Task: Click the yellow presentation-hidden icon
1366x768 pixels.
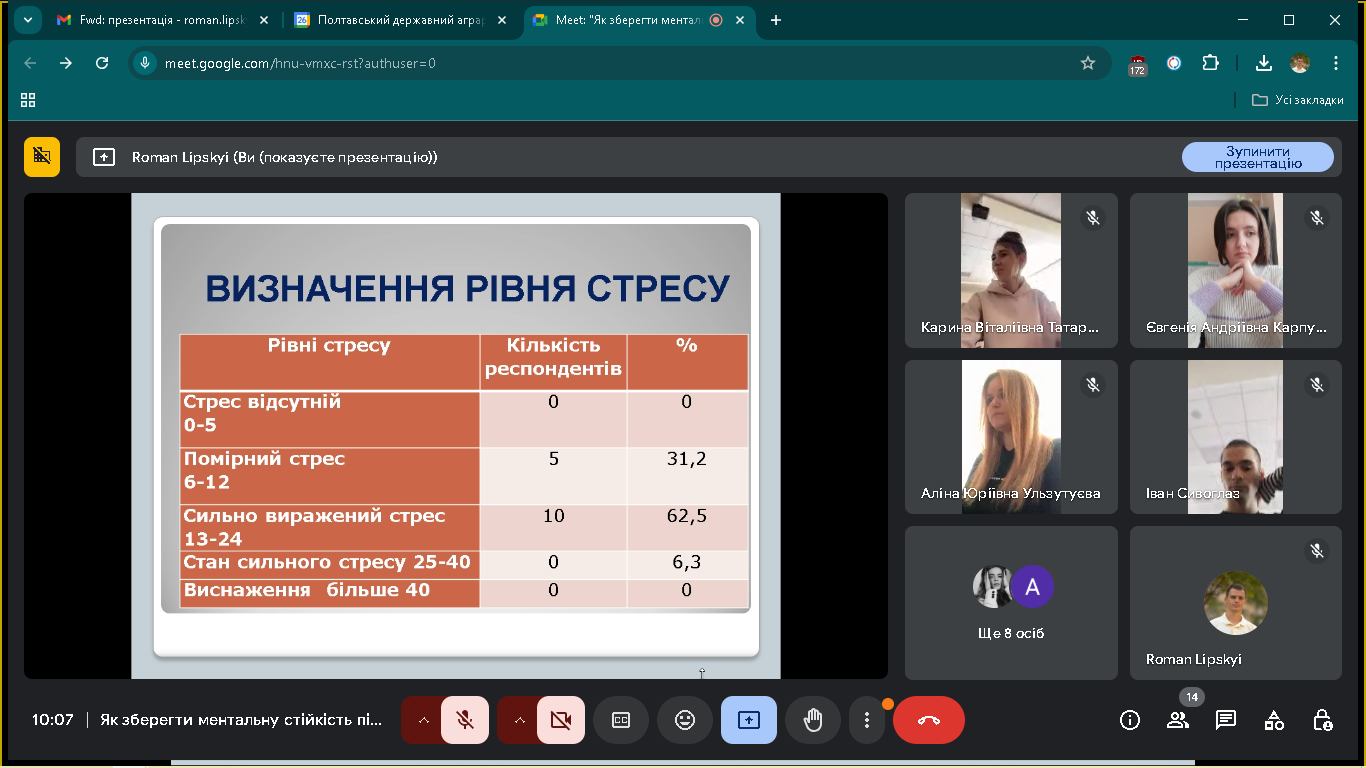Action: pyautogui.click(x=42, y=156)
